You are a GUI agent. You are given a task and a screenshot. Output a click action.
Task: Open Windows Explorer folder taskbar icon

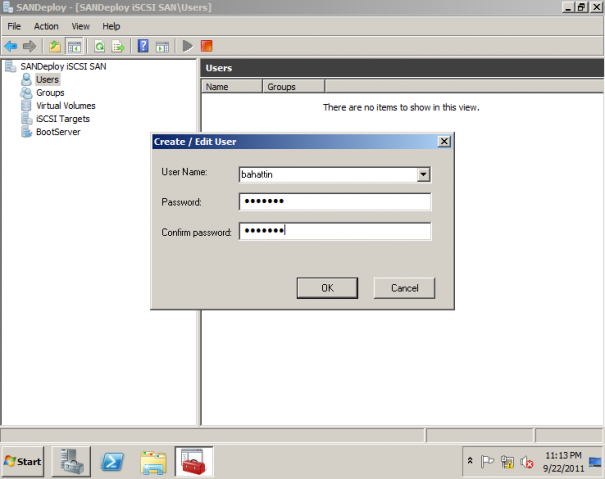pos(153,461)
